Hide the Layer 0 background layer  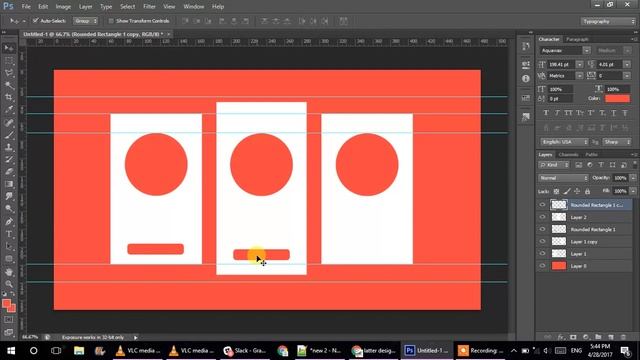point(542,266)
